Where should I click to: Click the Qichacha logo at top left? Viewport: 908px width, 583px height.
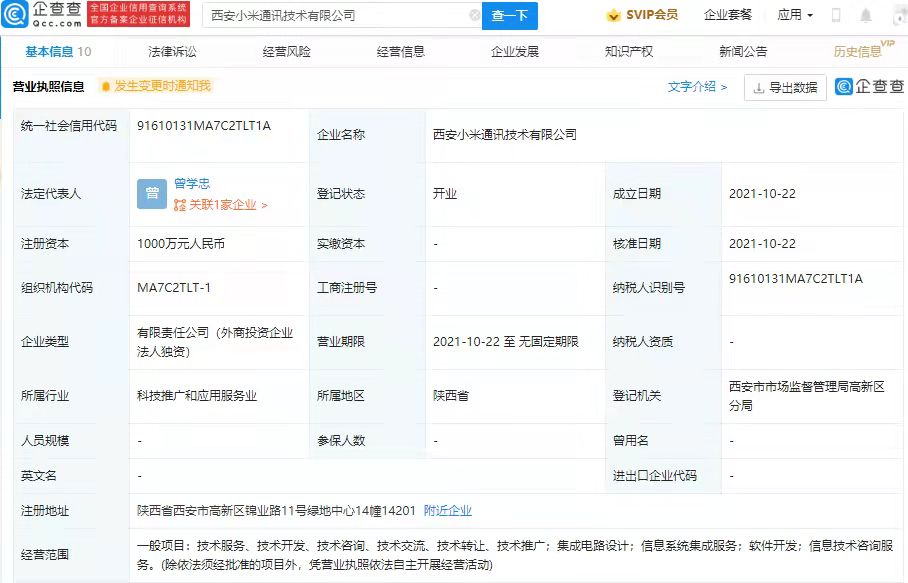click(42, 14)
